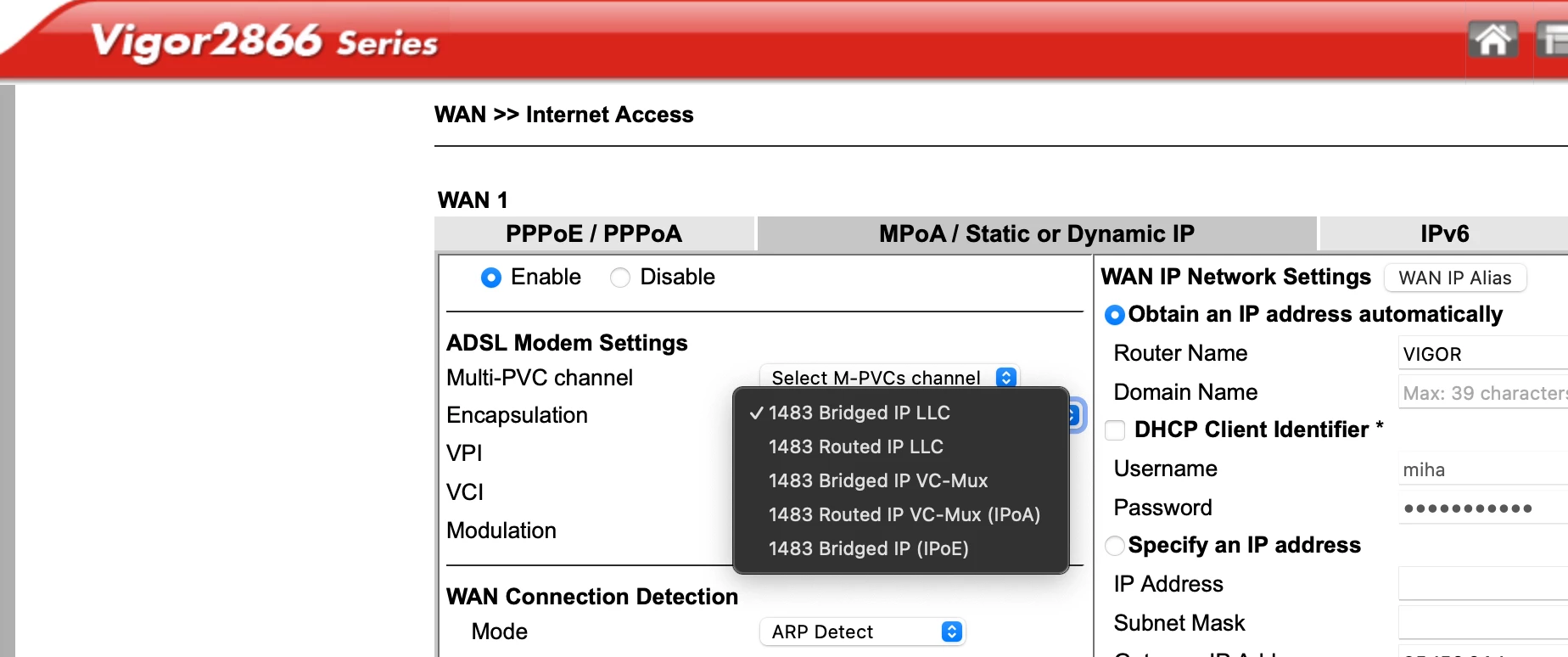Click the WAN IP Alias button
Screen dimensions: 1568x657
(x=1454, y=278)
